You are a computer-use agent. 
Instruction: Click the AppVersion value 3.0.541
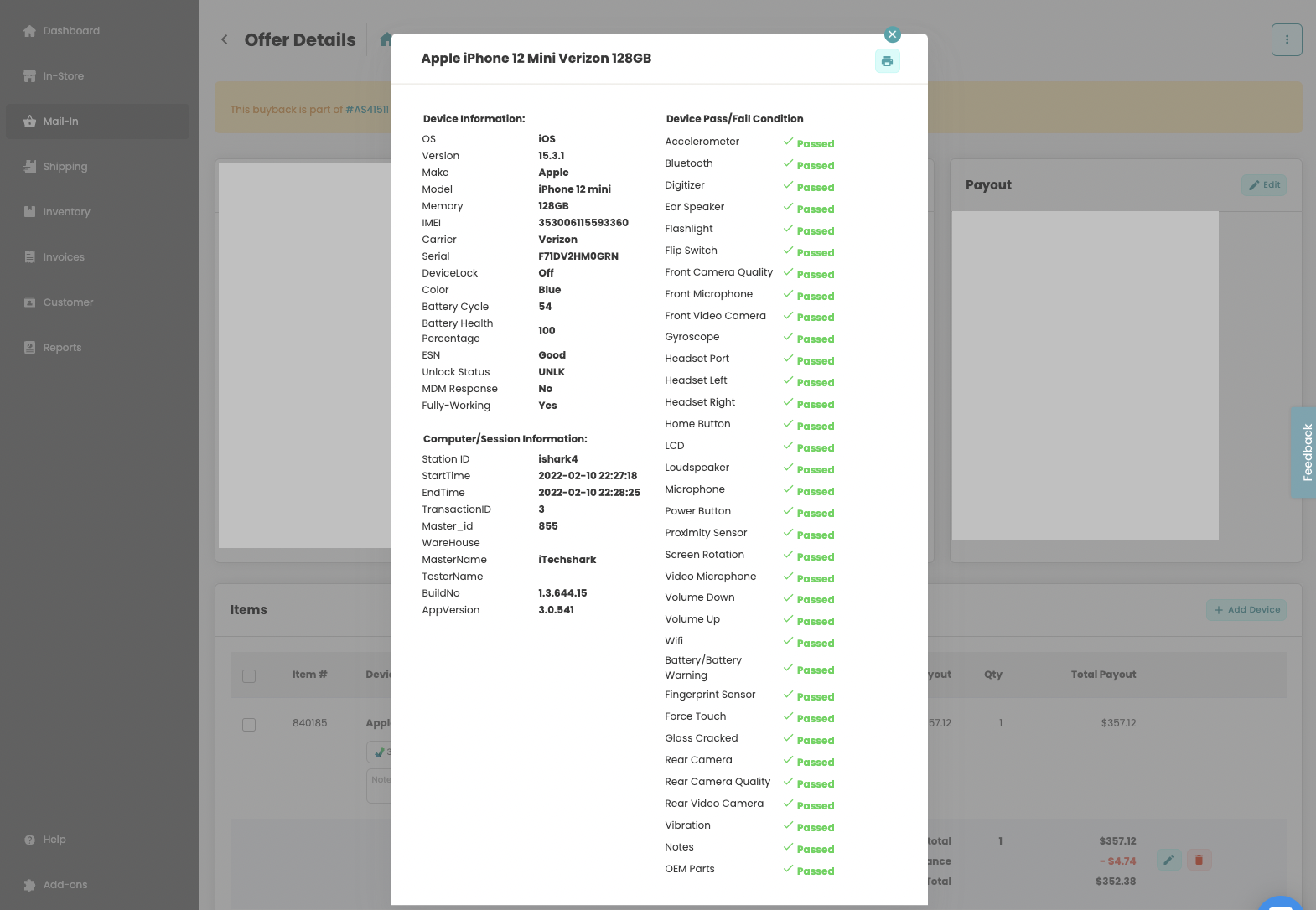coord(557,610)
